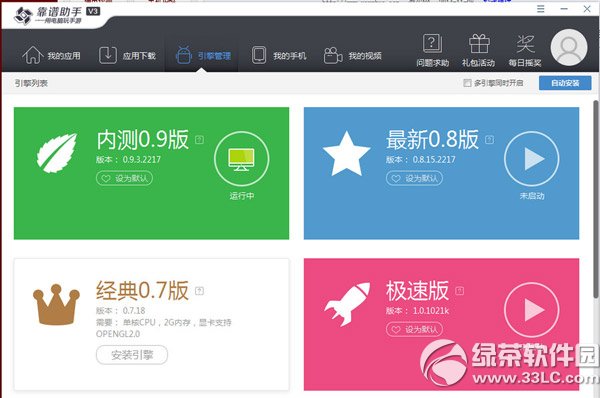Open the hamburger menu in title bar

540,8
